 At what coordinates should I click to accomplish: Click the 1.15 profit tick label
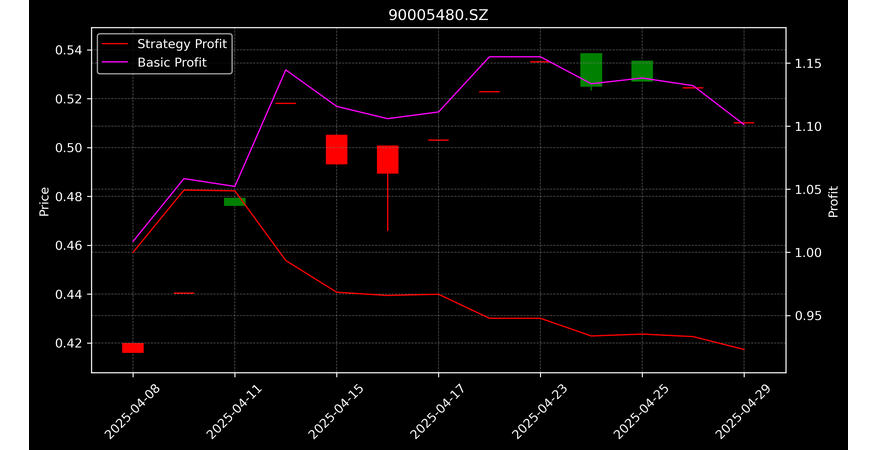point(808,63)
